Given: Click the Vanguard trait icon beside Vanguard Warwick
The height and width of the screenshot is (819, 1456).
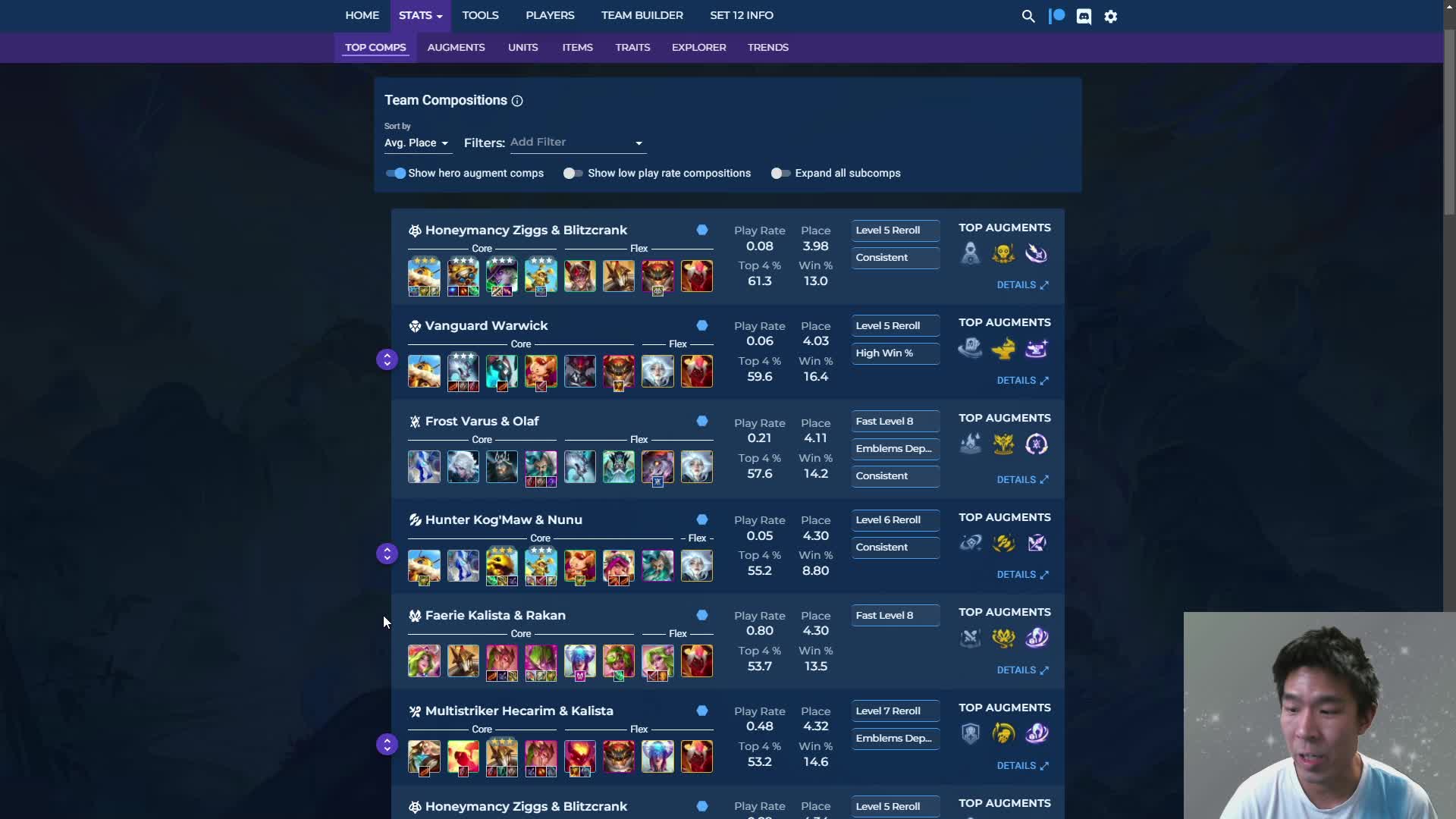Looking at the screenshot, I should point(415,326).
